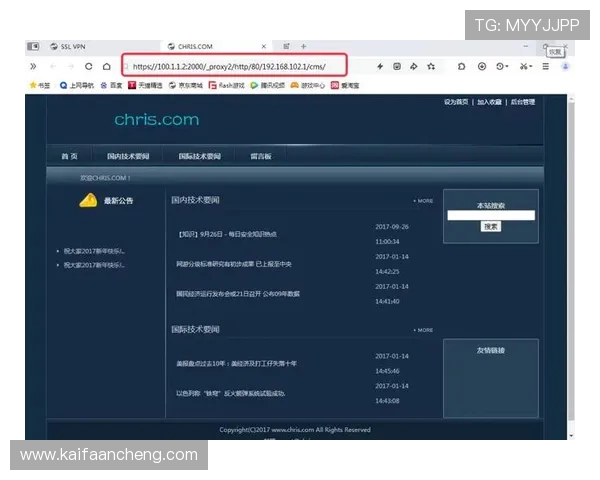Viewport: 600px width, 480px height.
Task: Click the user avatar icon
Action: [x=565, y=67]
